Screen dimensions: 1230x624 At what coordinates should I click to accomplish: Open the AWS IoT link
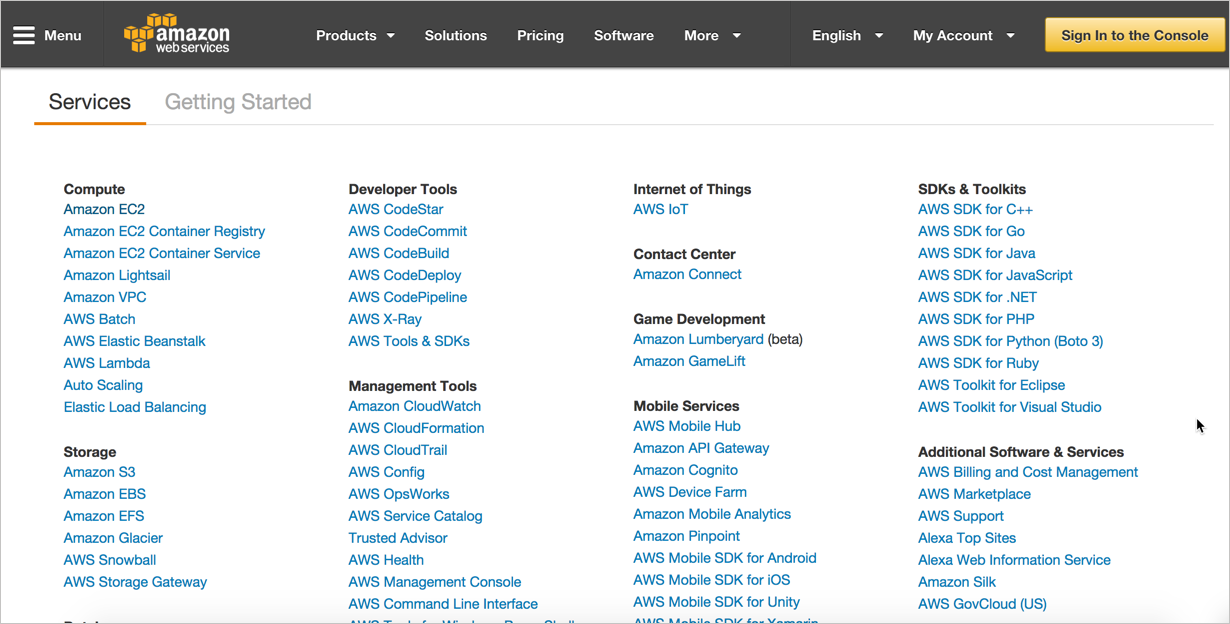661,209
